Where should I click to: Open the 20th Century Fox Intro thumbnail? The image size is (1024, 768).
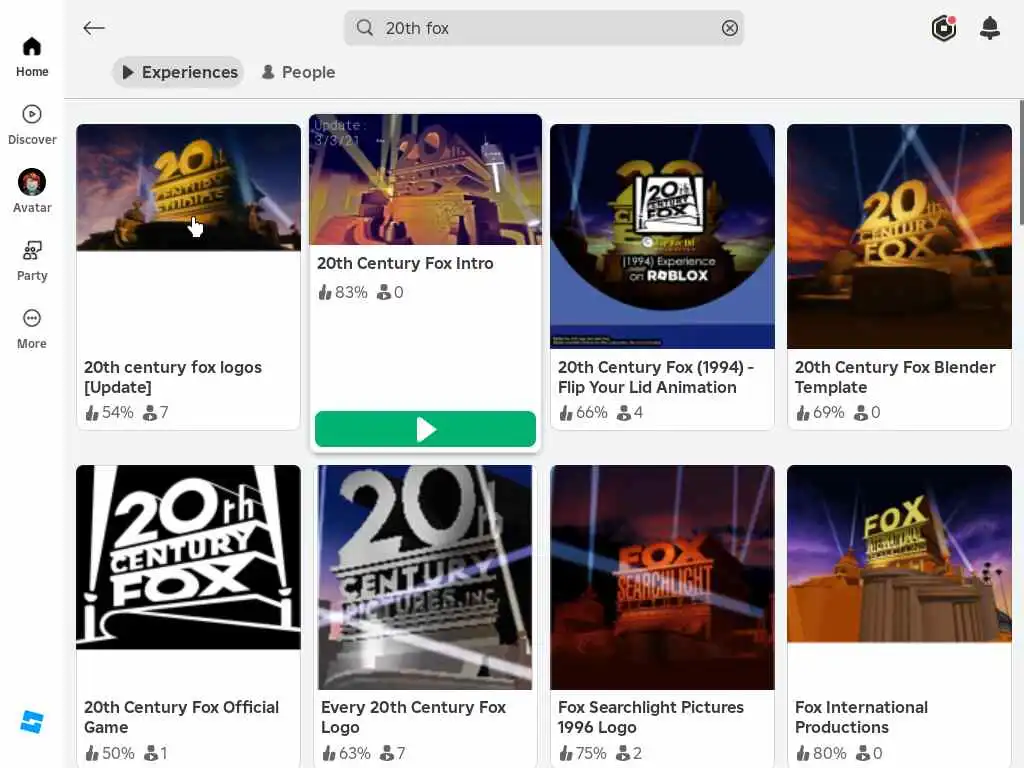coord(425,180)
